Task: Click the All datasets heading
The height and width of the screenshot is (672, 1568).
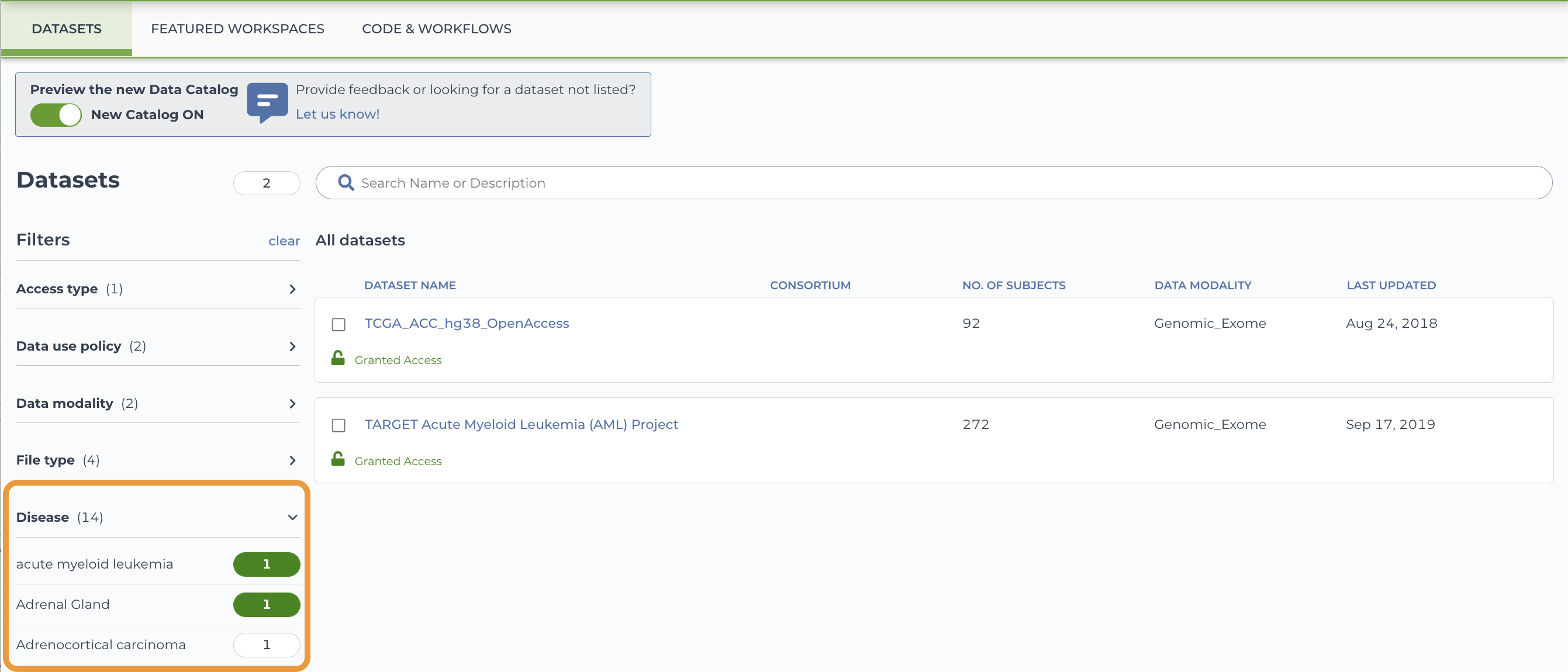Action: point(360,240)
